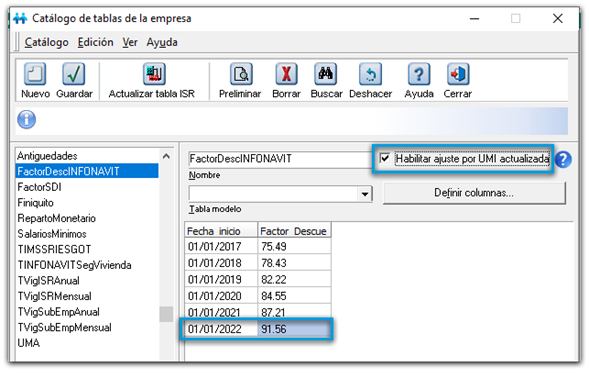Click the table list scroll-up arrow
Viewport: 589px width, 378px height.
166,156
